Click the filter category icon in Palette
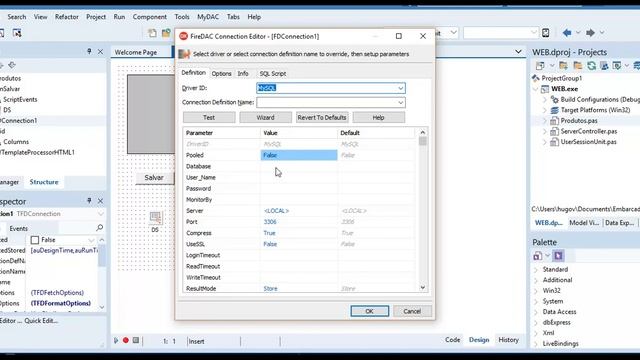Screen dimensions: 640x360 pyautogui.click(x=538, y=256)
